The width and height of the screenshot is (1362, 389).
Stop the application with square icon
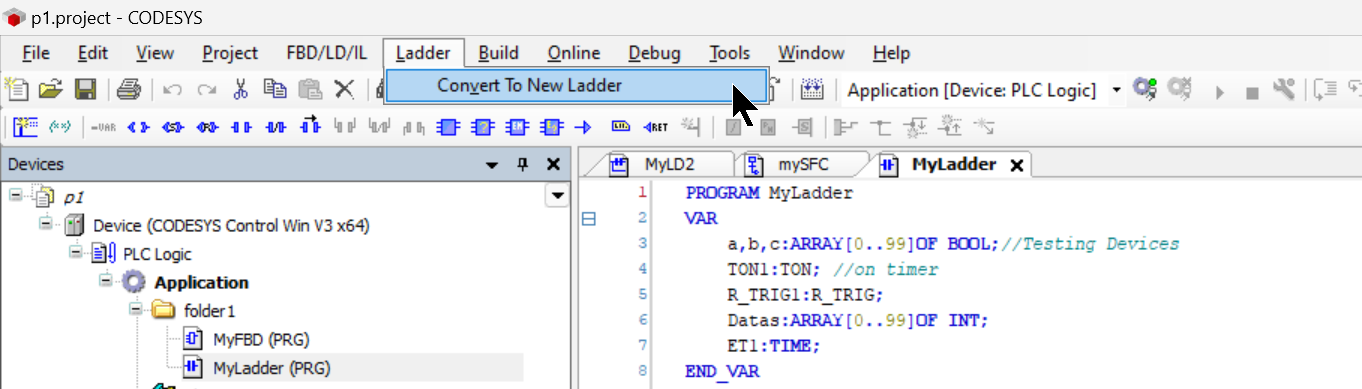tap(1252, 92)
